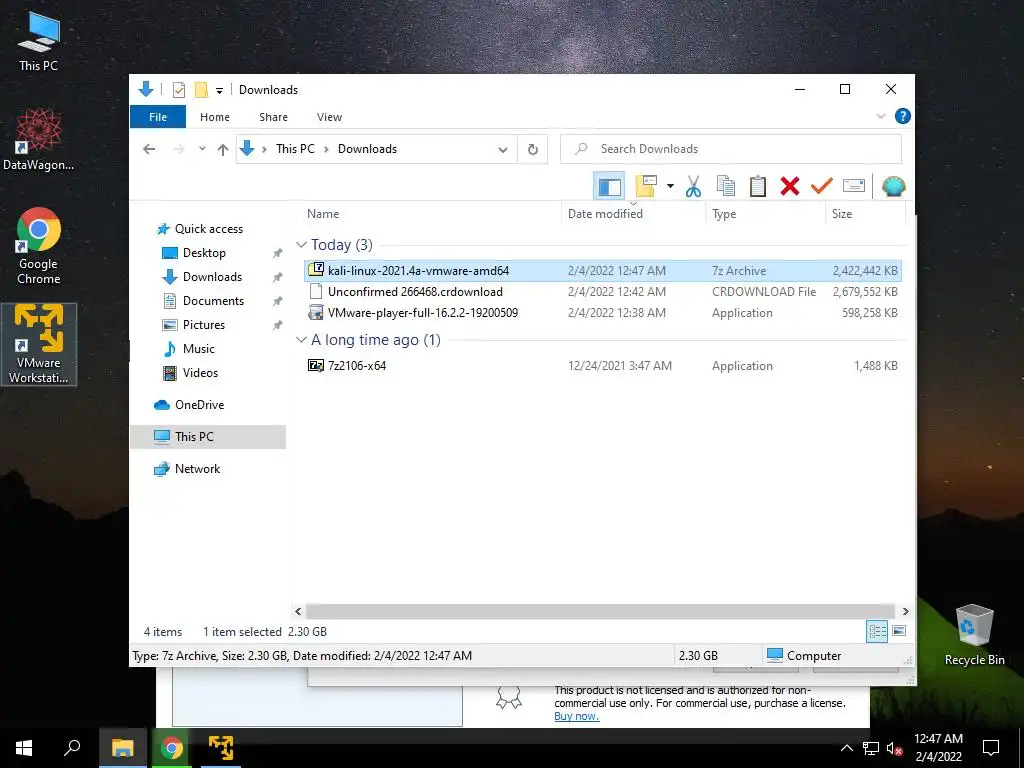Screen dimensions: 1024x768
Task: Expand the ribbon with the chevron
Action: pos(880,116)
